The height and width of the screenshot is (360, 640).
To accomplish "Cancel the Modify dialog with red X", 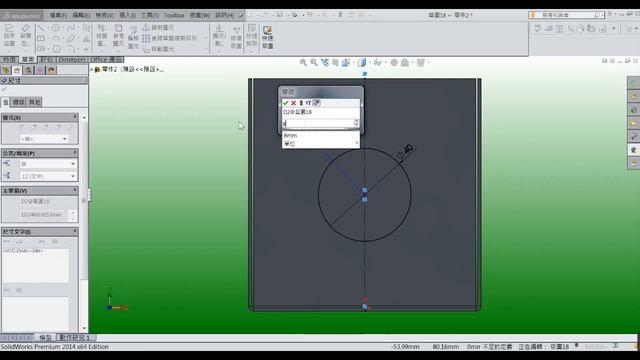I will tap(293, 103).
